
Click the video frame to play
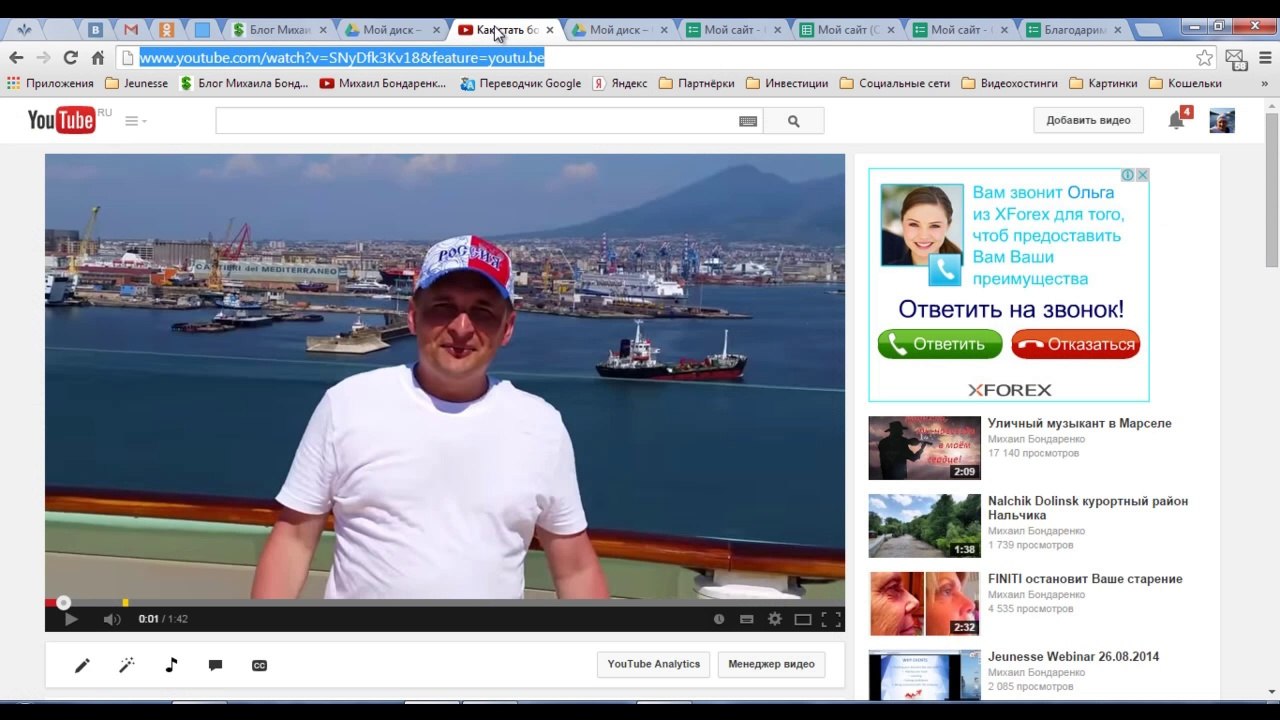pos(445,376)
